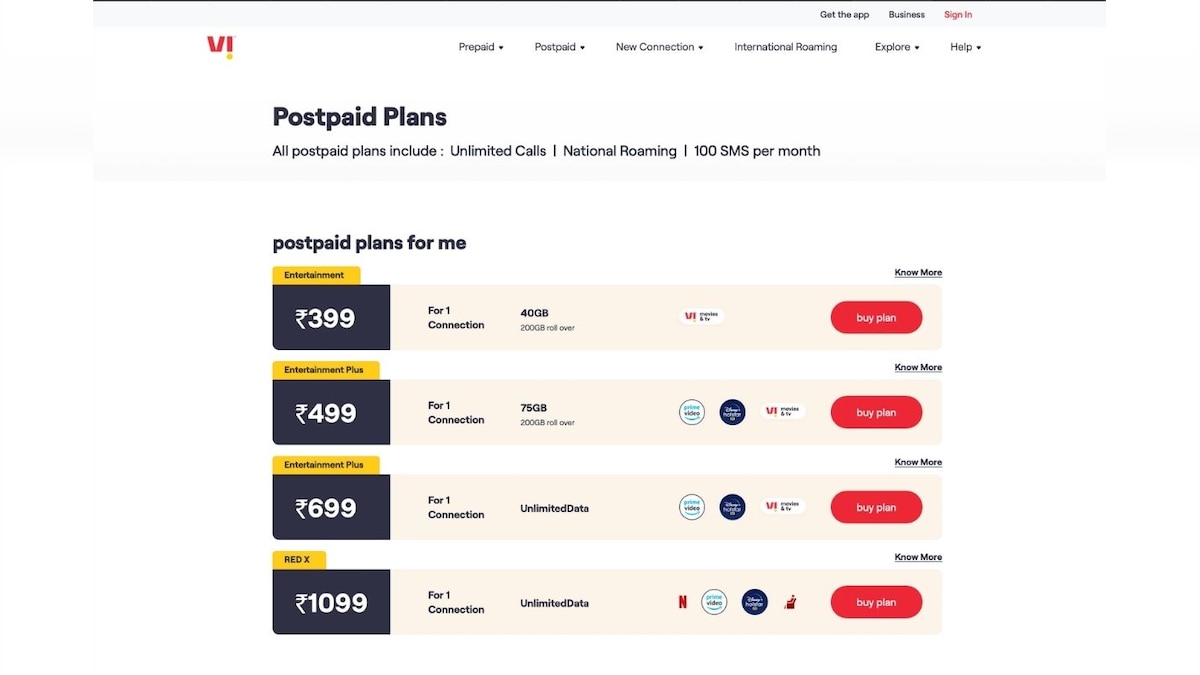Open the Netflix icon on ₹1099 plan
The image size is (1200, 675).
tap(682, 601)
